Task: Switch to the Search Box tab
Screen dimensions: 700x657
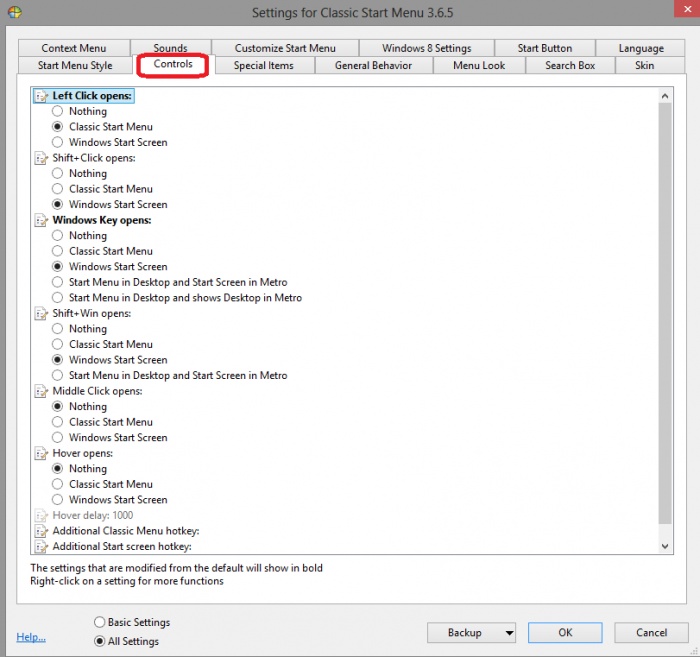Action: [x=570, y=66]
